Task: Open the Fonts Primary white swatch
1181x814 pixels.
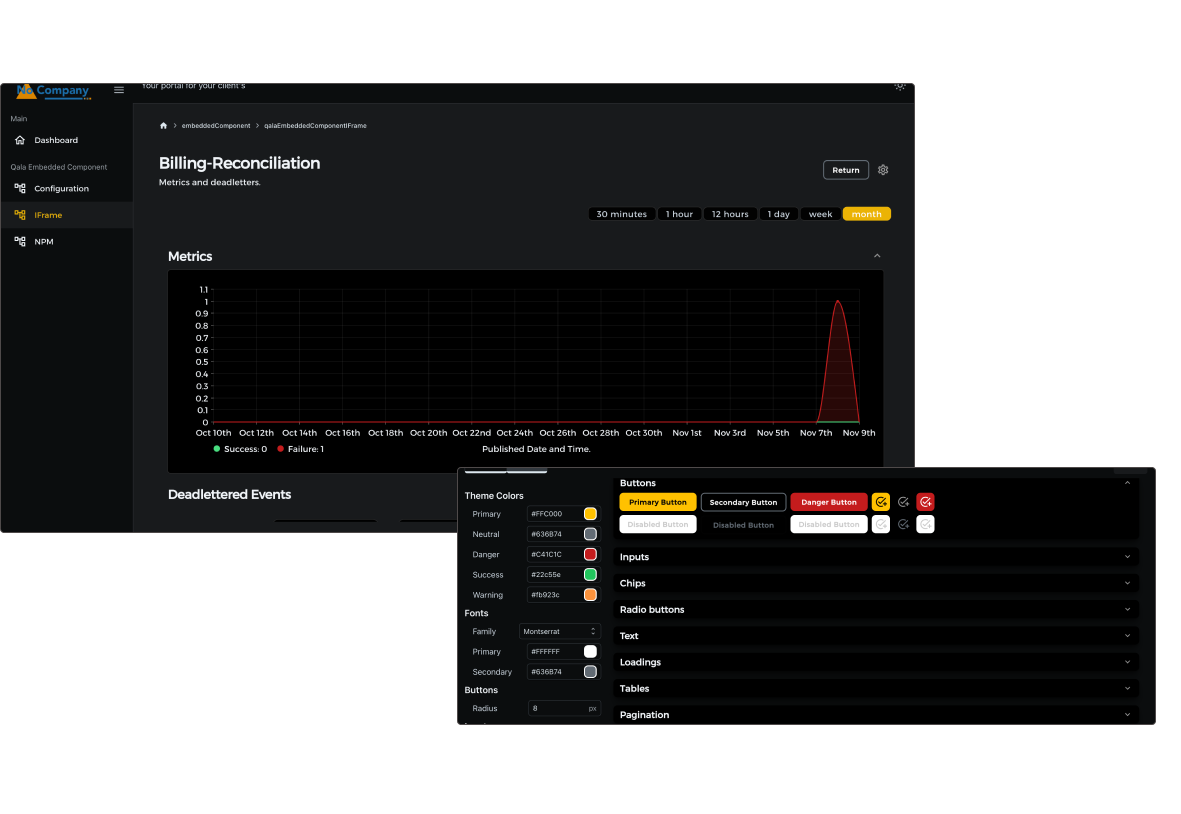Action: pyautogui.click(x=590, y=651)
